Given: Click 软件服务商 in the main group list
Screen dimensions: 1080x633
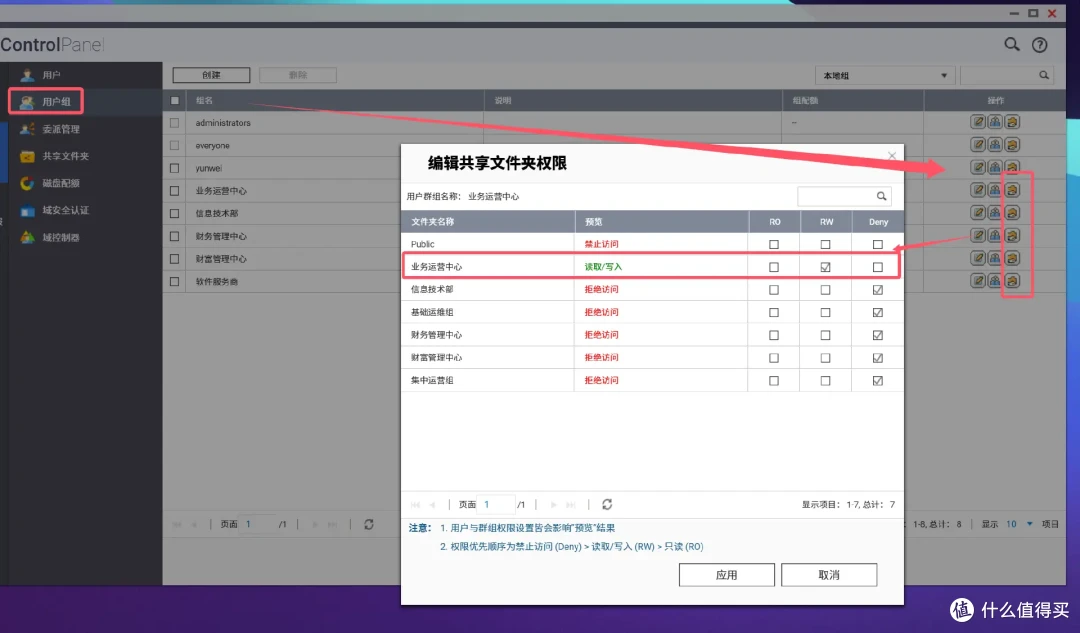Looking at the screenshot, I should pos(216,282).
